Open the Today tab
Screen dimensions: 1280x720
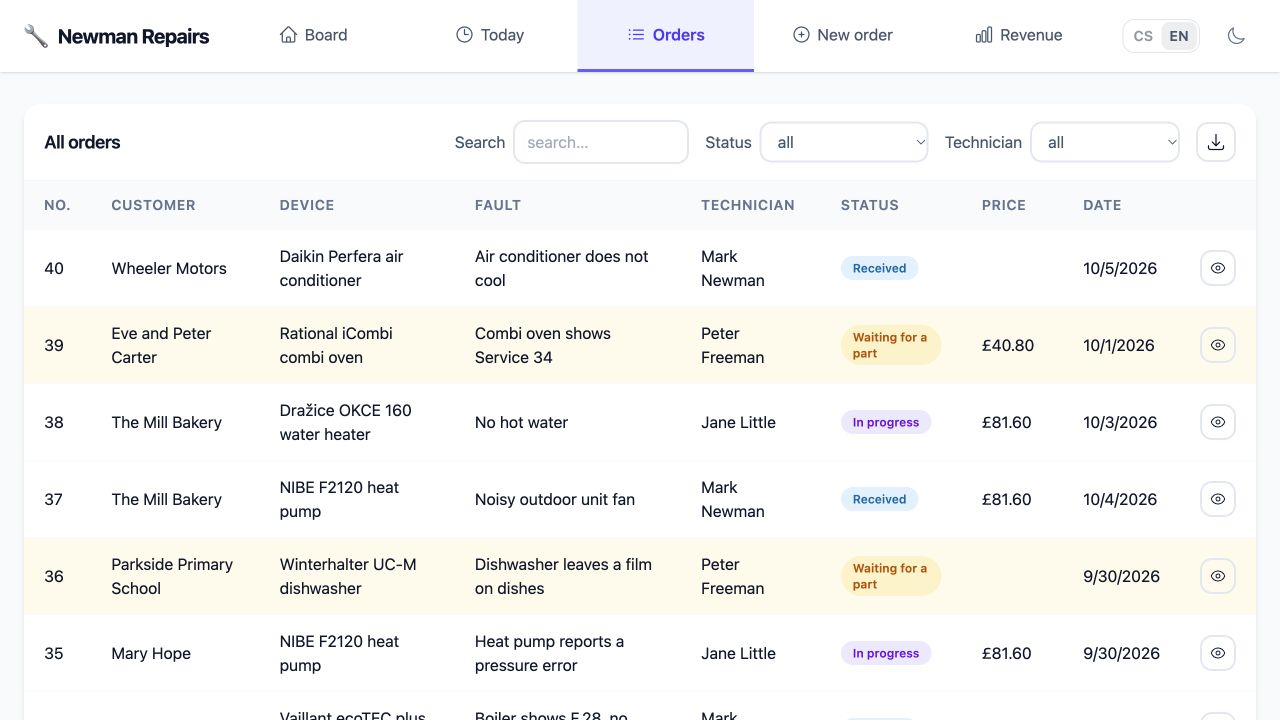pos(490,35)
